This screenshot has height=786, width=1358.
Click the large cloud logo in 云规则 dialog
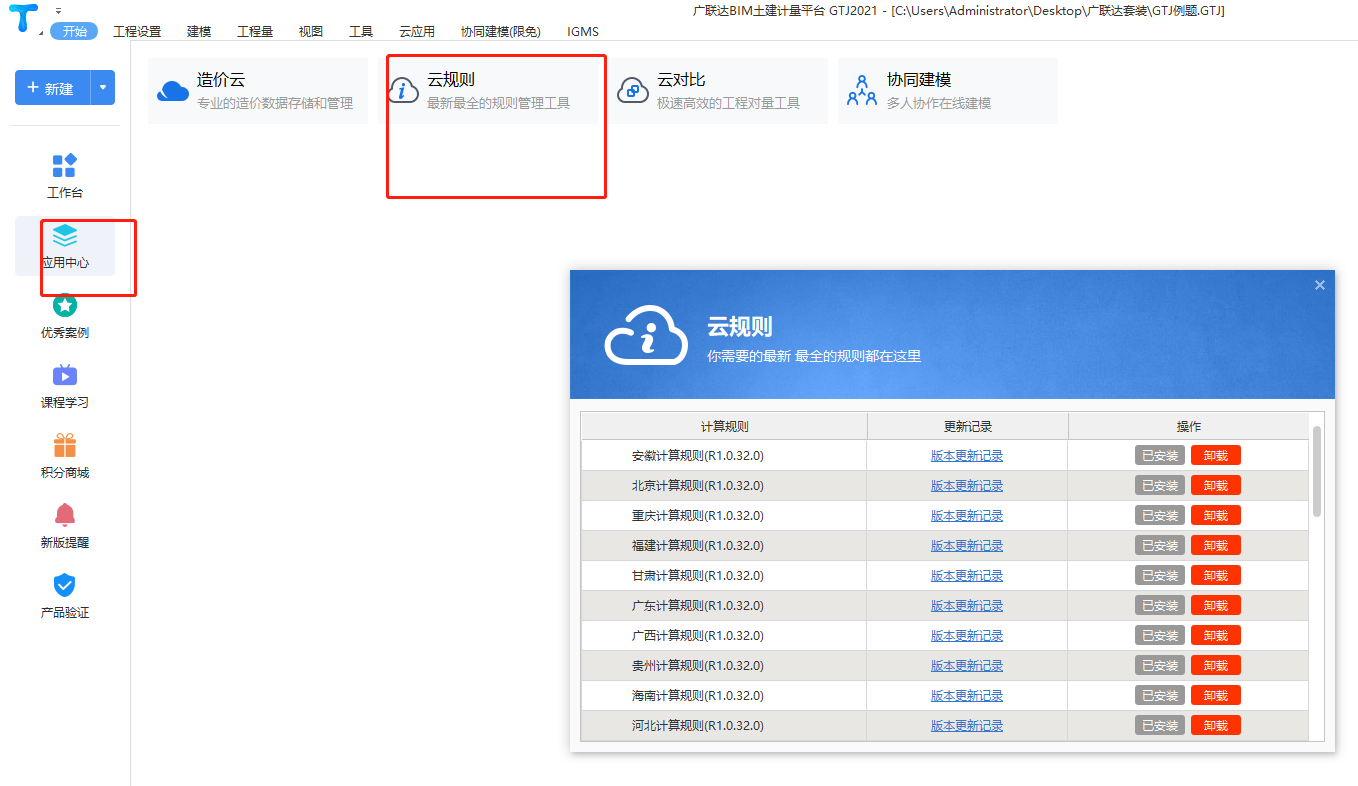click(x=646, y=336)
